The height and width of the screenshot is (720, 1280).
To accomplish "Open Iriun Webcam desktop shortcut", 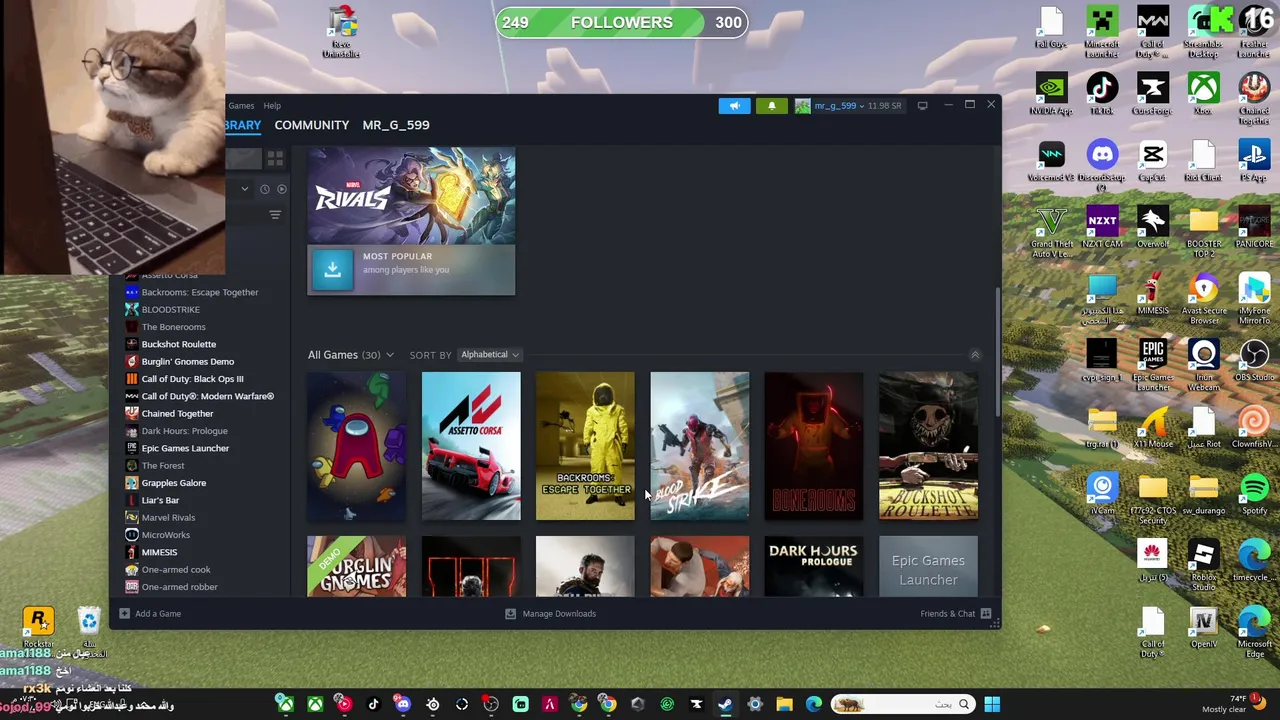I will coord(1203,366).
